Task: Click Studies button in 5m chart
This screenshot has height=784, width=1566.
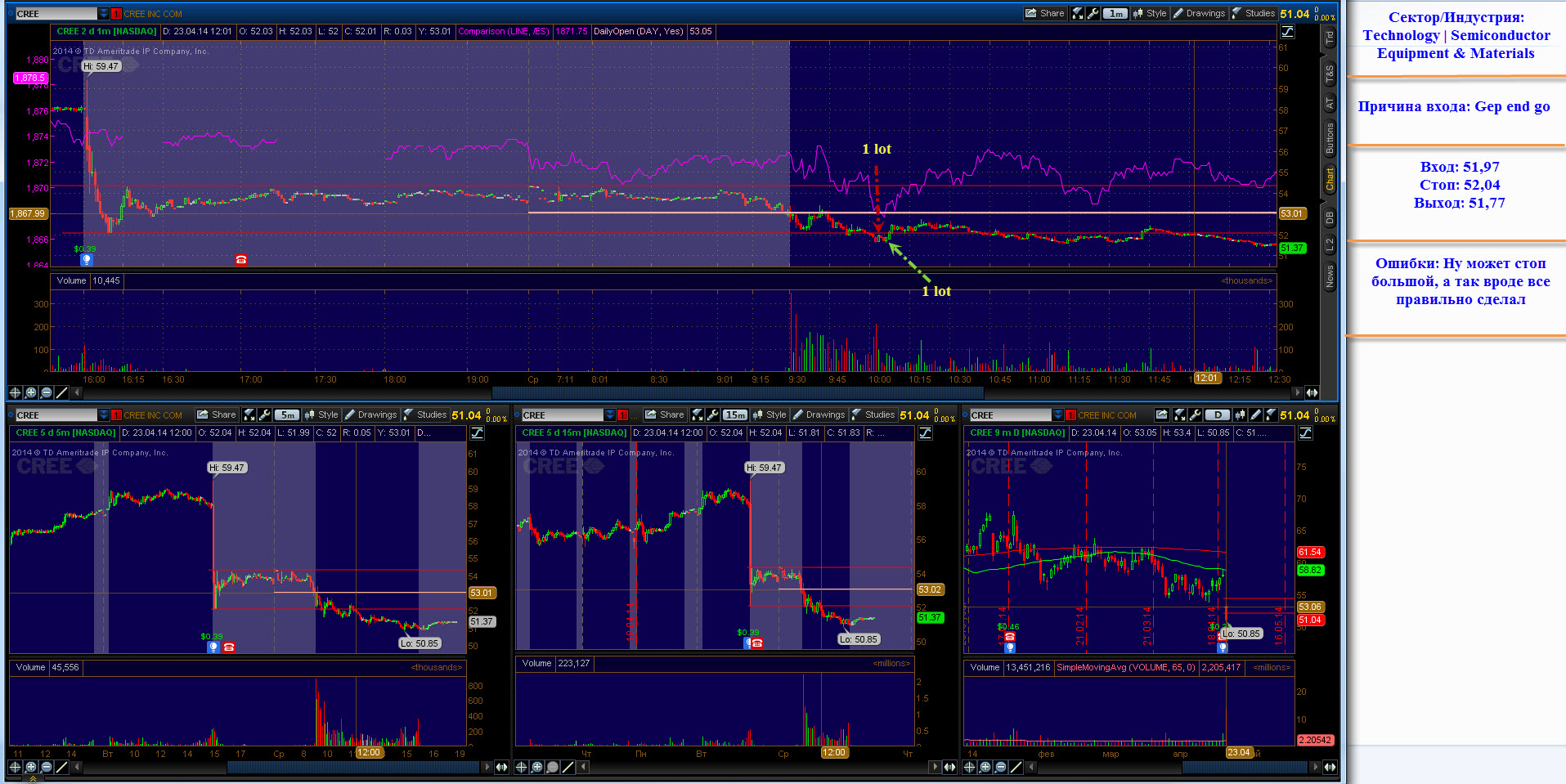Action: (x=424, y=414)
